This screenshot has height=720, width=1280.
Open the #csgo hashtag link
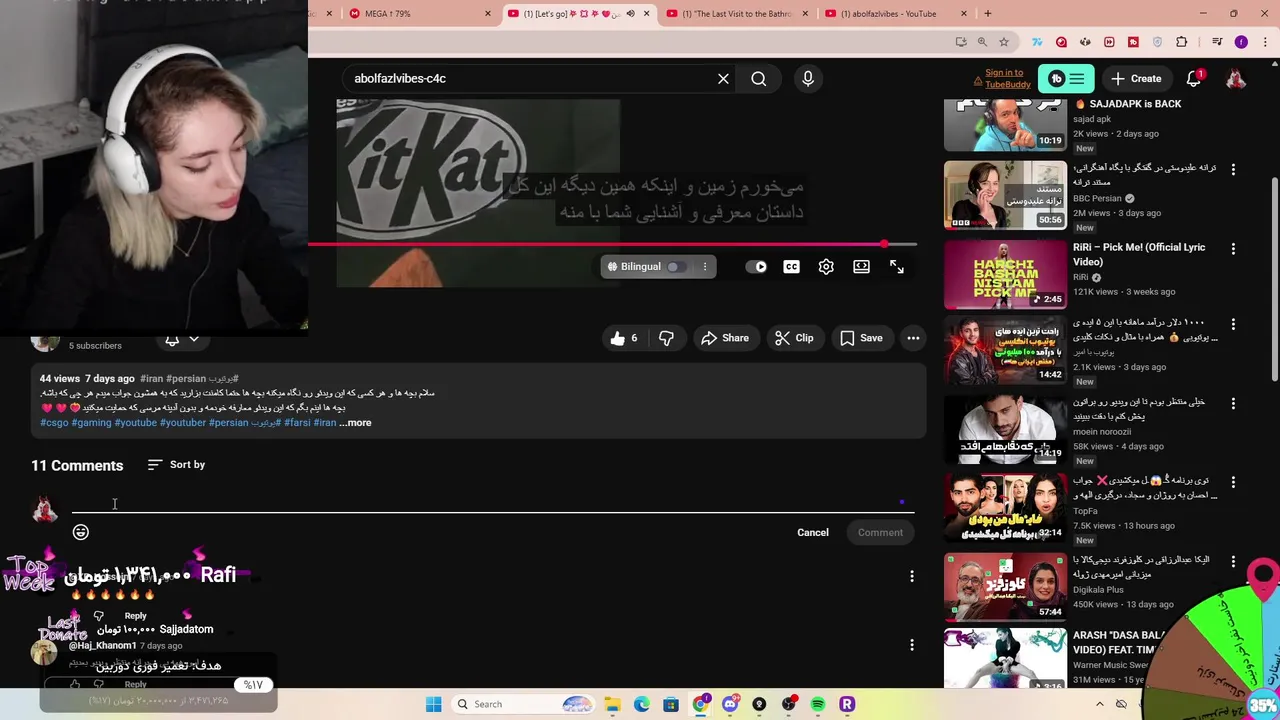tap(54, 423)
